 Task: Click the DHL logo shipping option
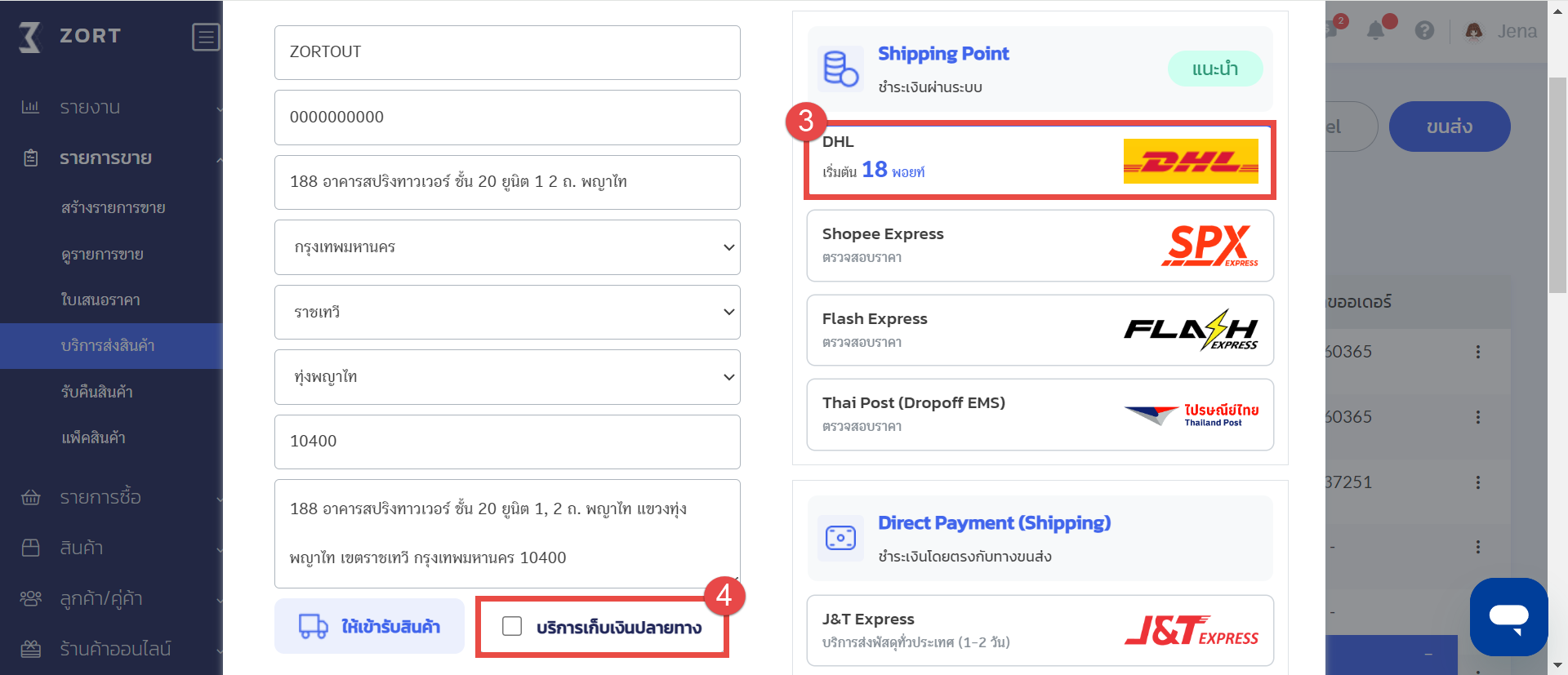tap(1190, 161)
